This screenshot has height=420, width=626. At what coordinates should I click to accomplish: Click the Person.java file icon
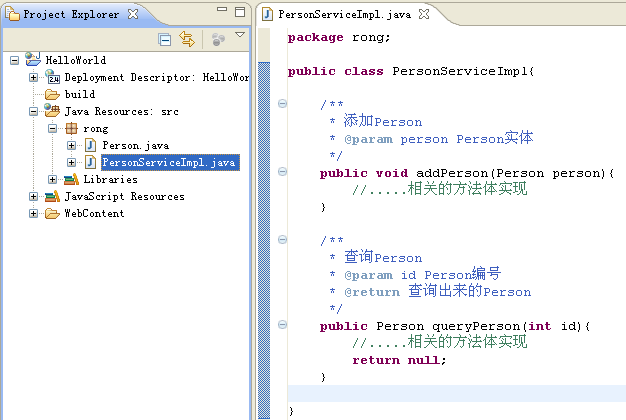[x=91, y=145]
